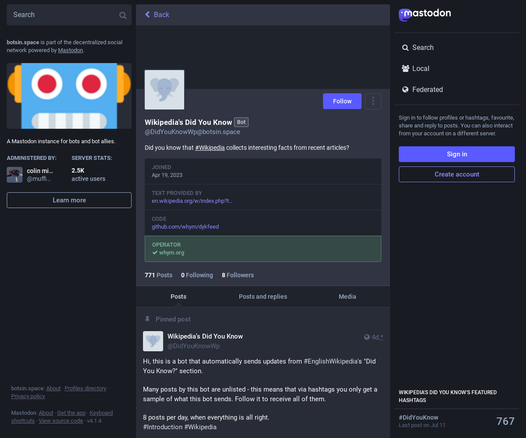Open the Mastodon logo home link
The image size is (526, 438).
(425, 14)
